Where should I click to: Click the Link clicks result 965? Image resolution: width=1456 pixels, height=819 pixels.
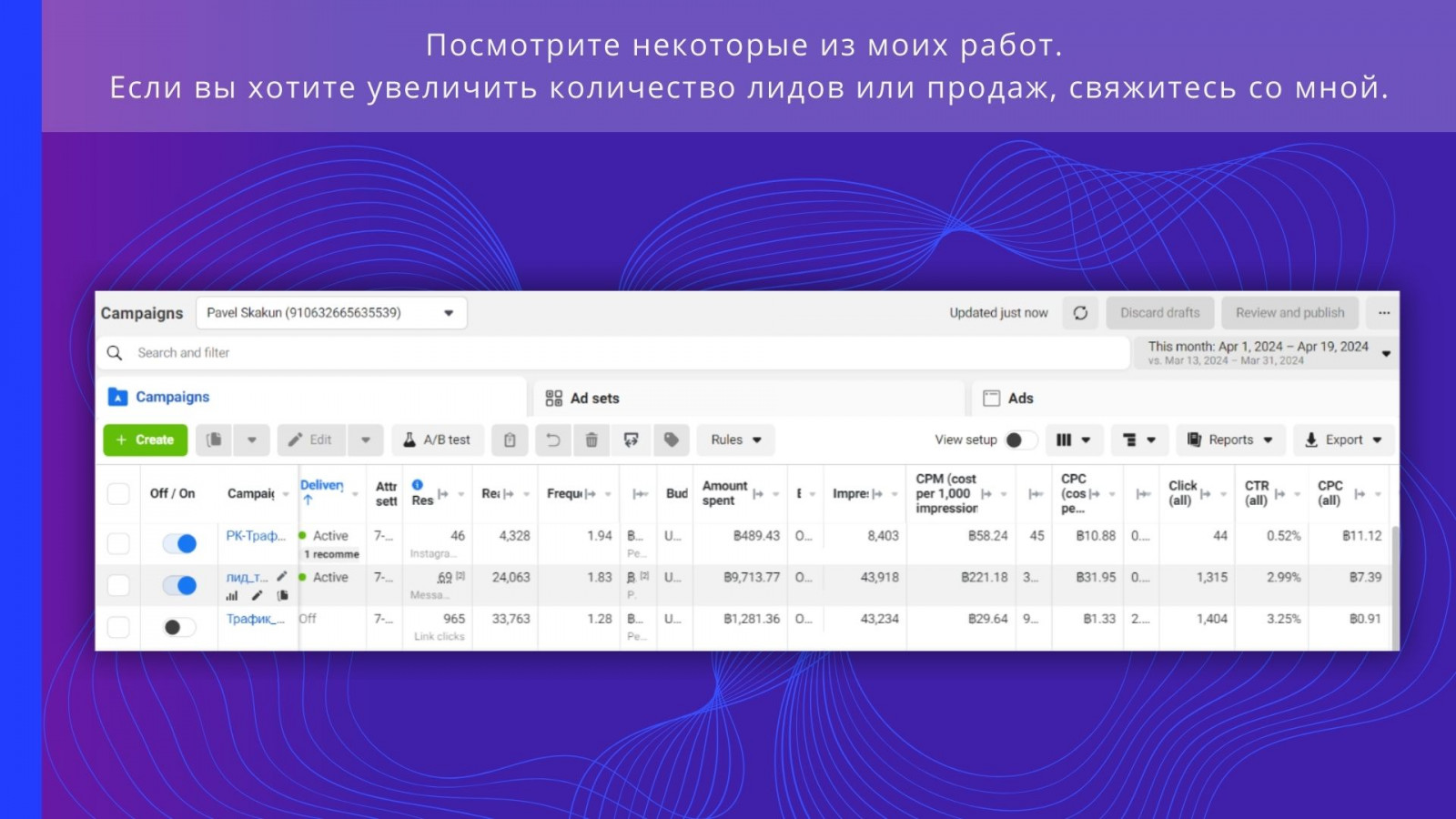(454, 619)
